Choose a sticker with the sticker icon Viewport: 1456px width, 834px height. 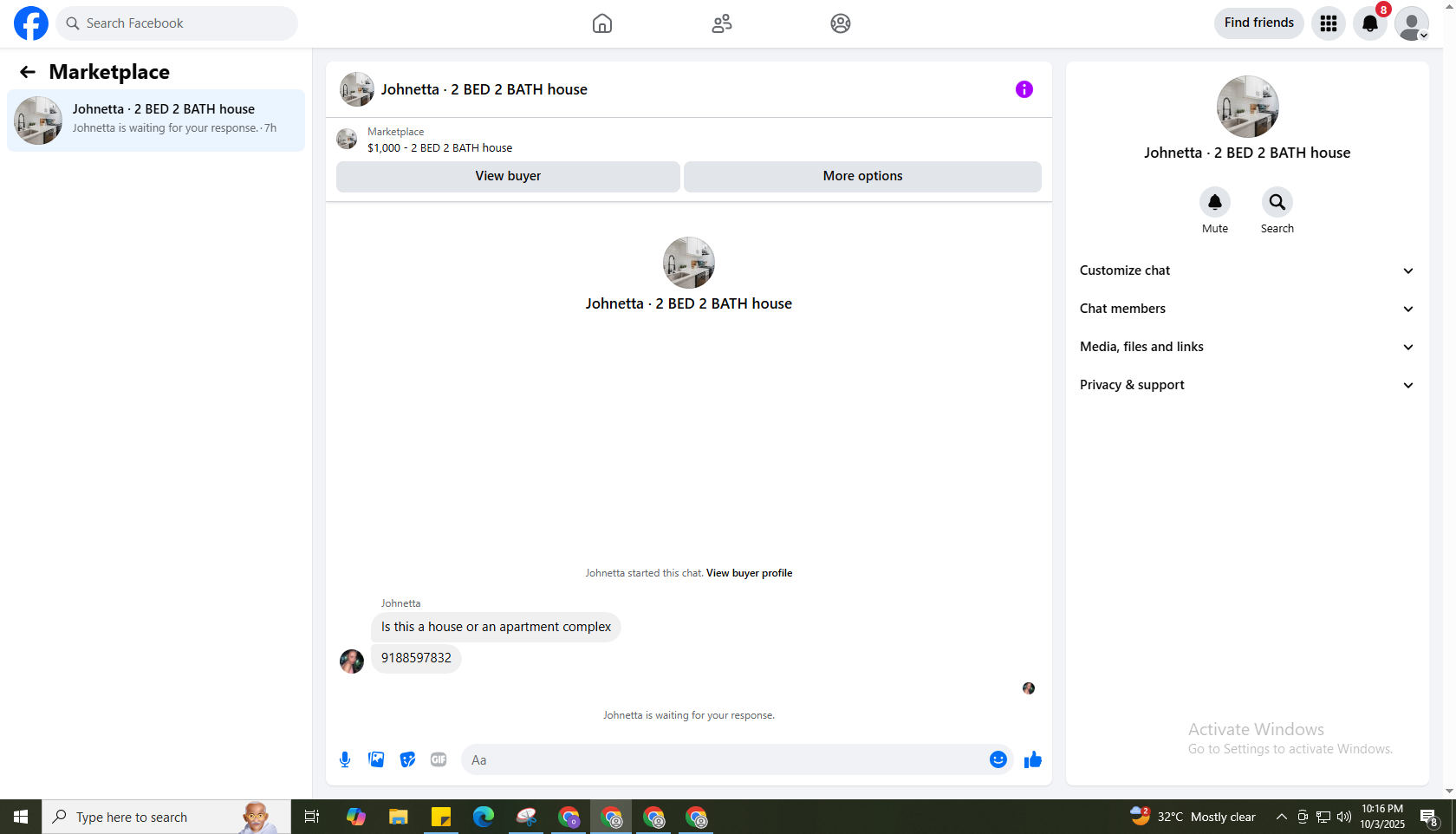pyautogui.click(x=407, y=760)
